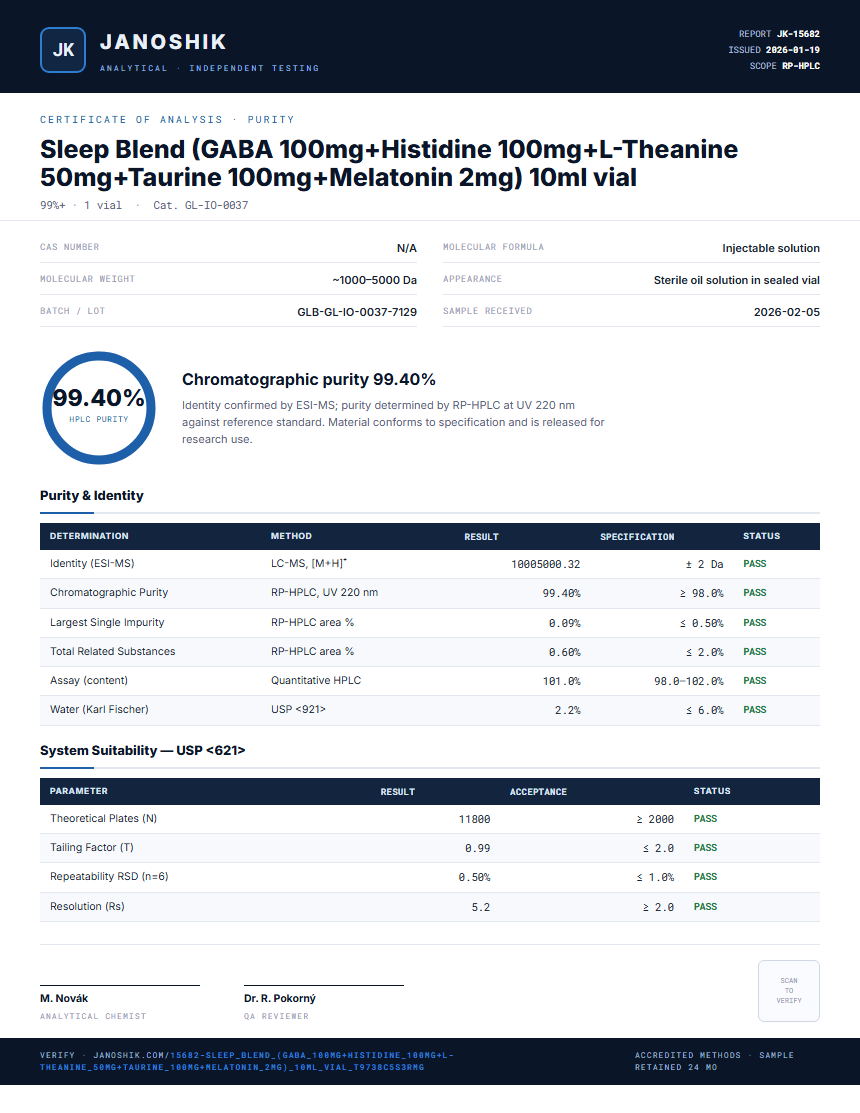
Task: Click the 99.40% HPLC purity circle
Action: pos(99,407)
